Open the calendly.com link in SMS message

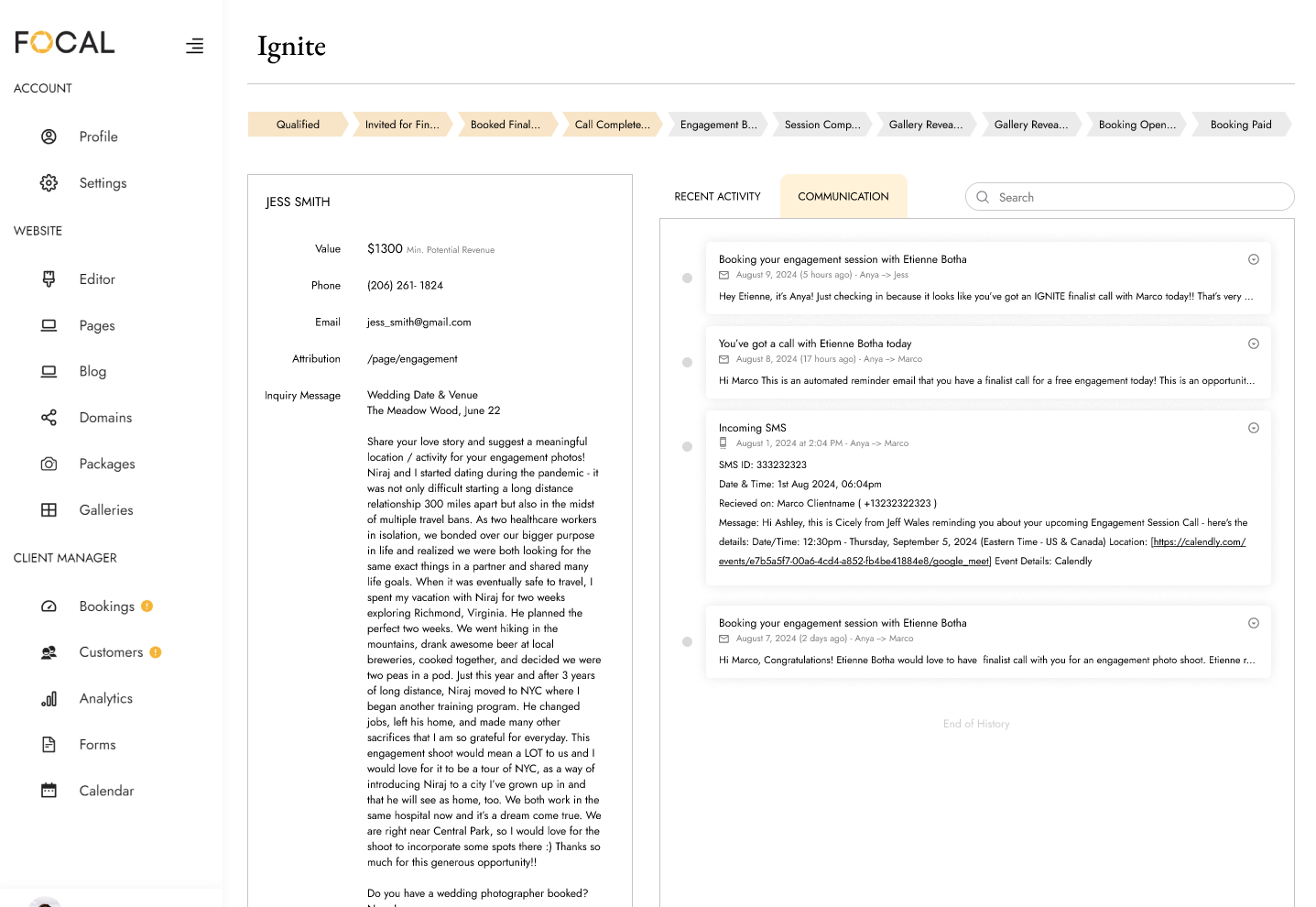point(982,552)
